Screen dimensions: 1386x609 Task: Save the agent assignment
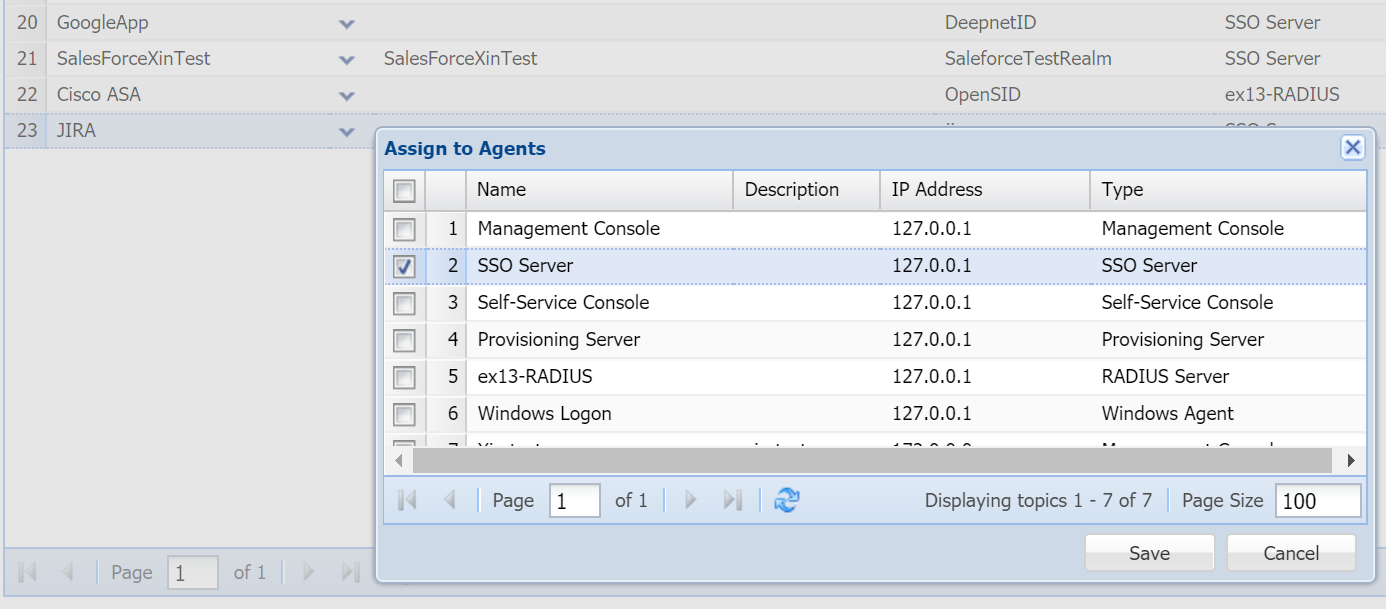[x=1149, y=553]
